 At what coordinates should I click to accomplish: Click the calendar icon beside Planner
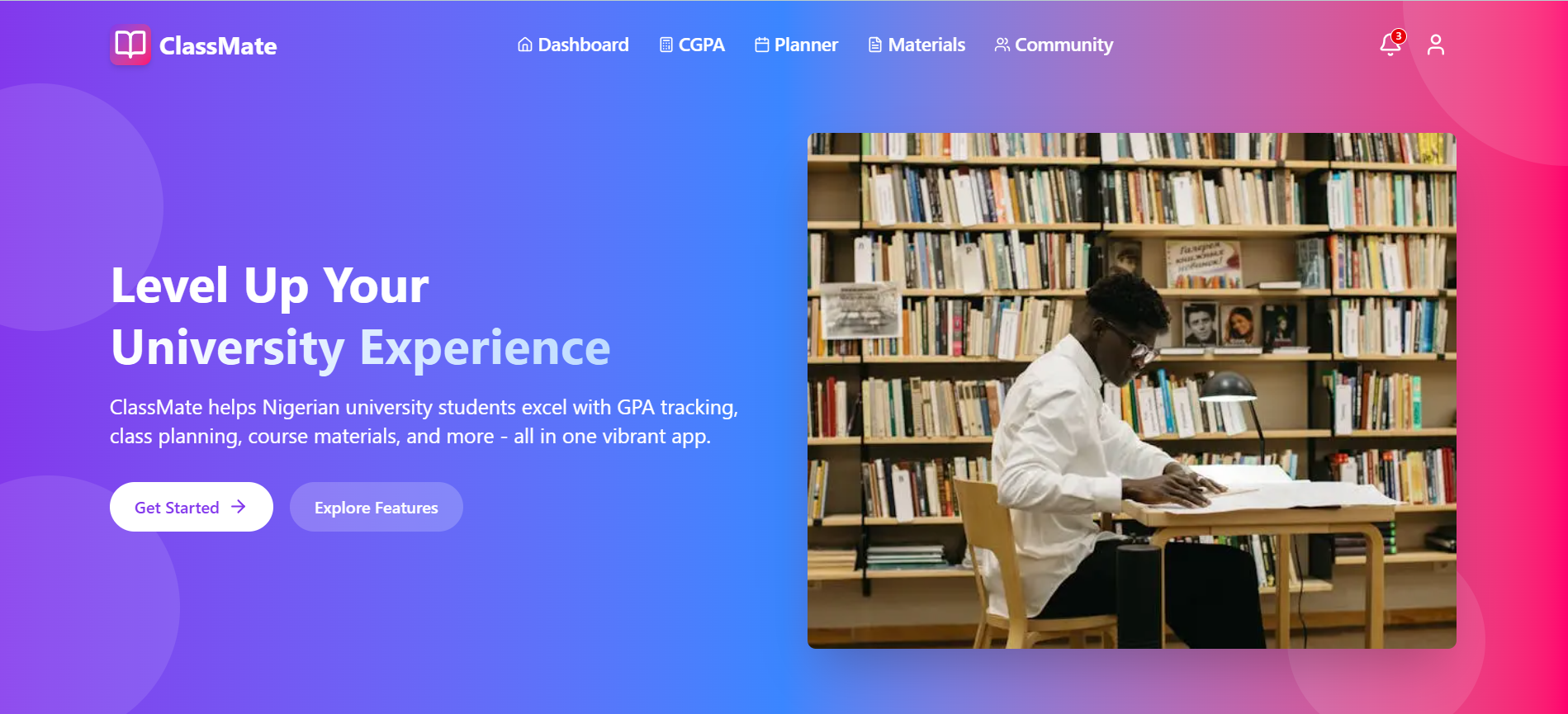[x=762, y=45]
